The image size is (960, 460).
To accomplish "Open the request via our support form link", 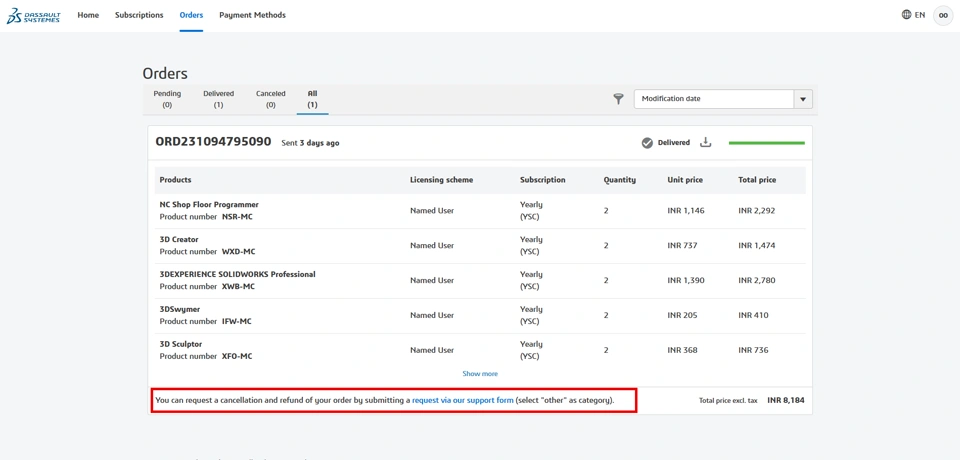I will pos(463,400).
